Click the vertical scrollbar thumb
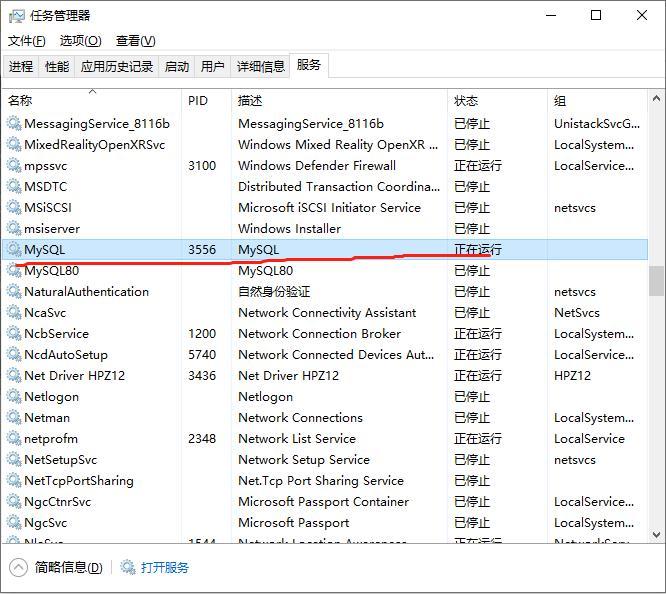The height and width of the screenshot is (594, 666). [656, 281]
